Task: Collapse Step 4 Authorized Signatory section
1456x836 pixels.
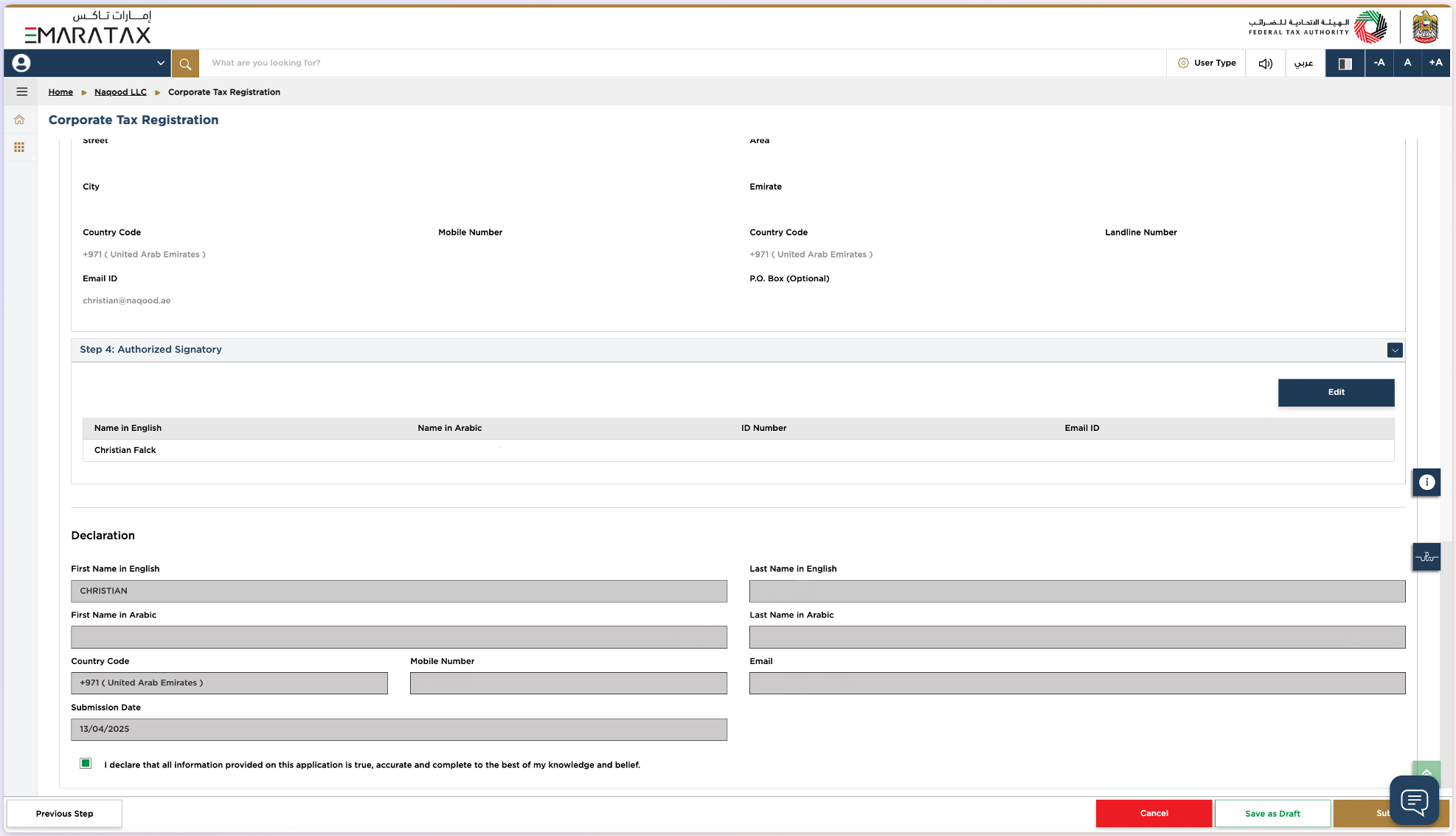Action: pyautogui.click(x=1394, y=350)
